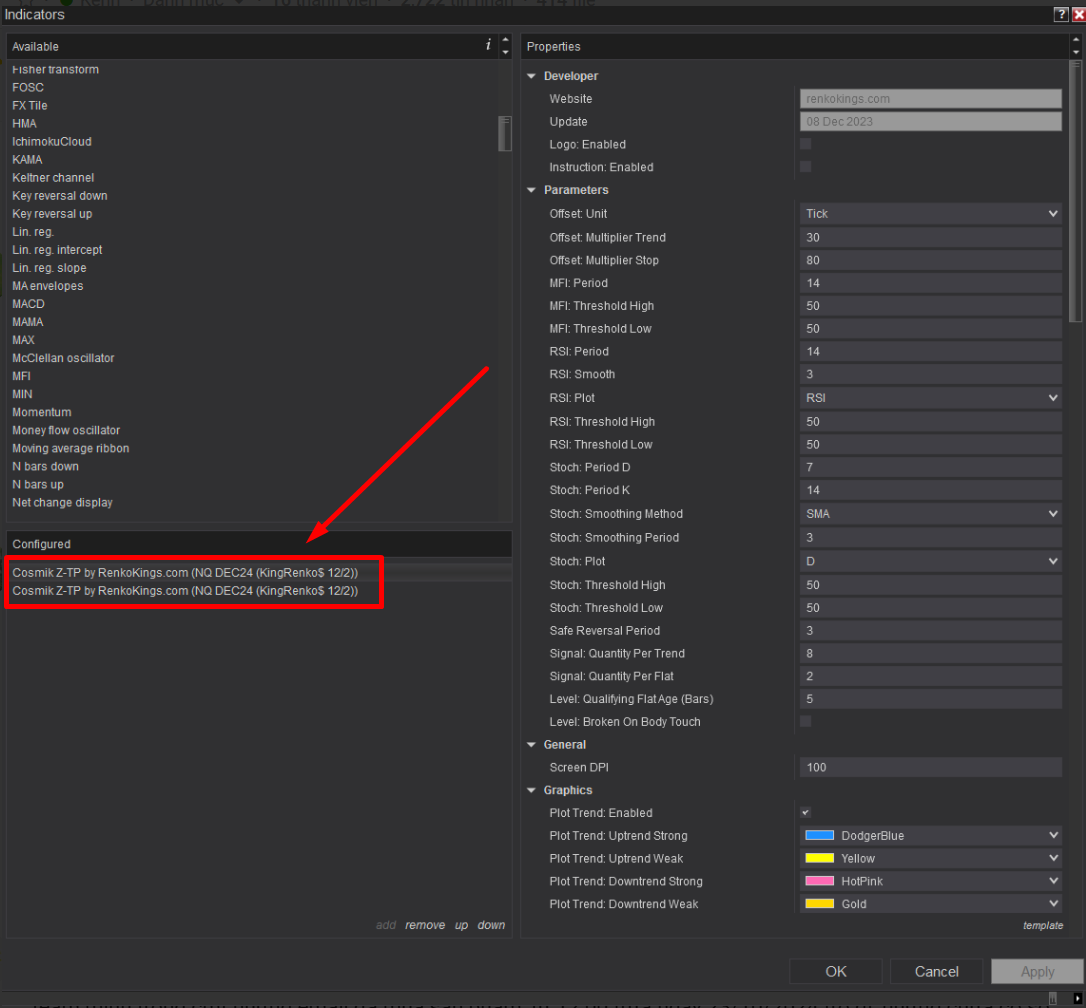Open Plot Trend: Downtrend Weak color dropdown

[930, 904]
